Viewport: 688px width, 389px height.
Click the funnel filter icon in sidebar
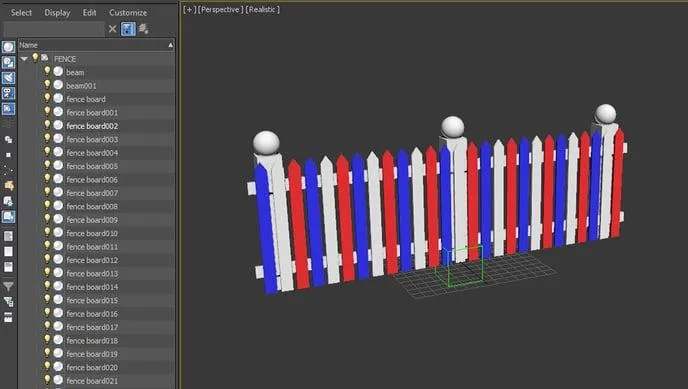click(8, 286)
